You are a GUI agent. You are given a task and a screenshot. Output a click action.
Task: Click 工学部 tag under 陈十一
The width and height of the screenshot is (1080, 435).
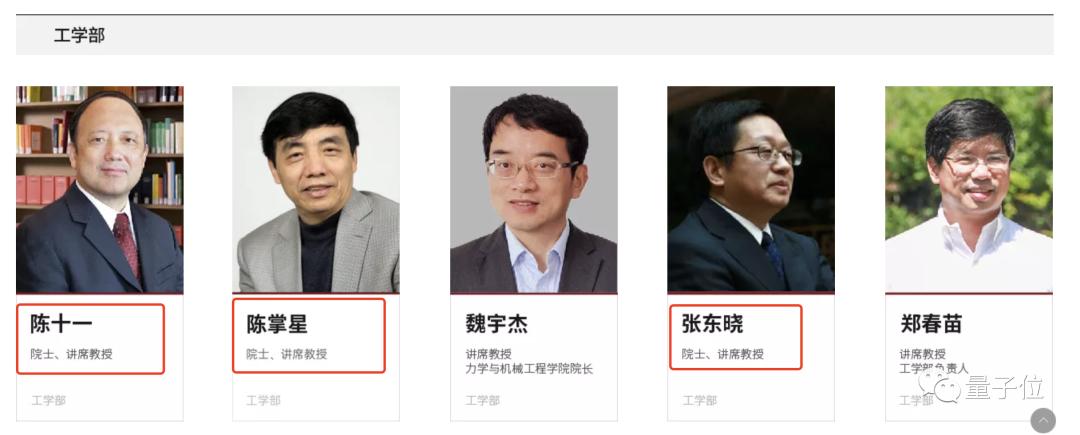click(x=48, y=400)
